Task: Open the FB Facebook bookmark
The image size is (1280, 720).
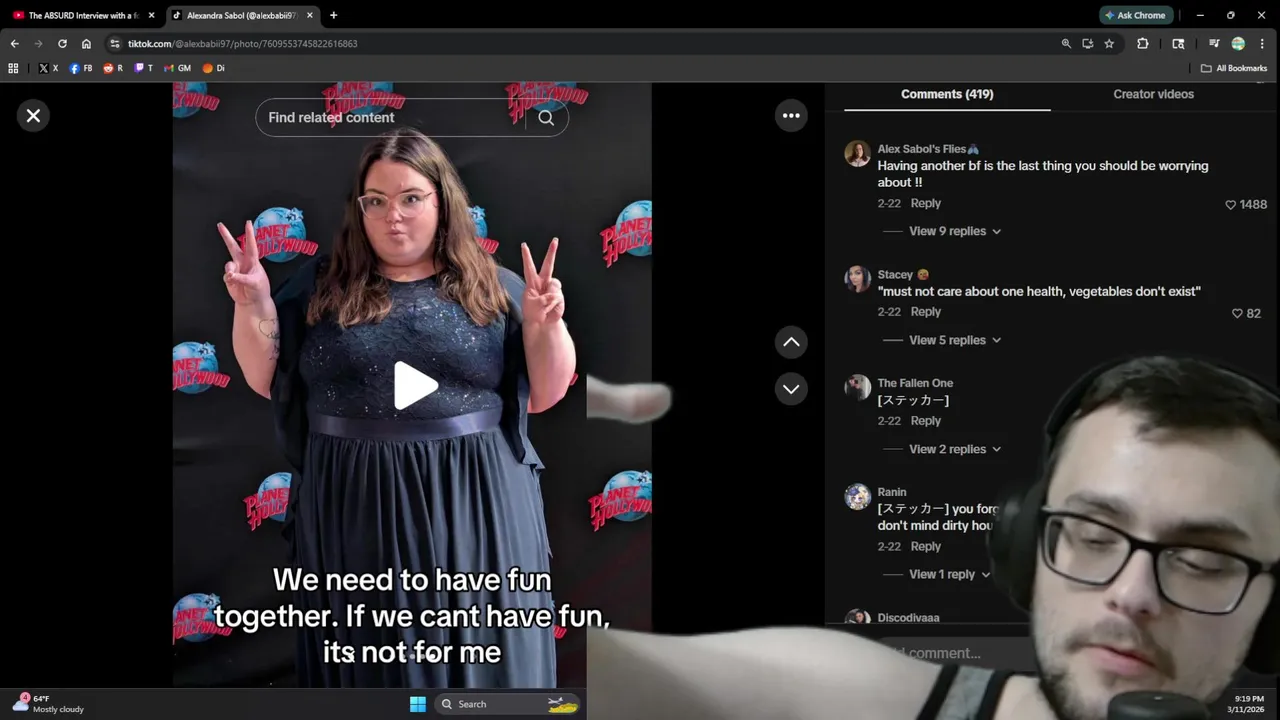Action: [81, 68]
